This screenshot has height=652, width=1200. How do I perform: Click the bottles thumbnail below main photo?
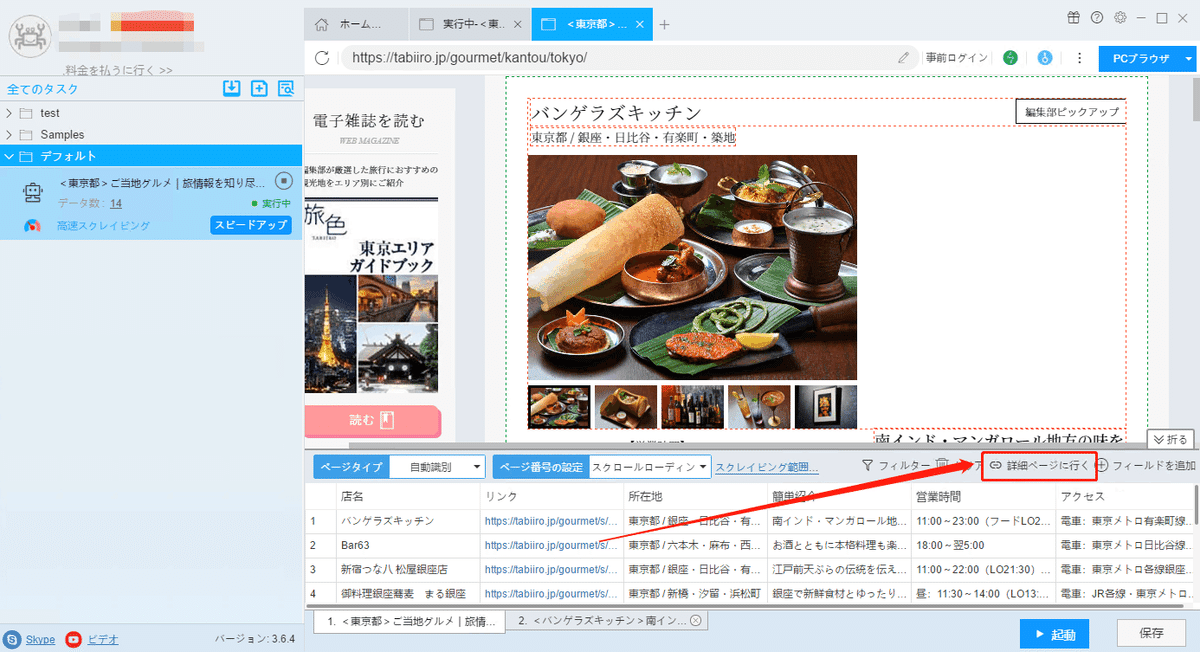point(692,407)
